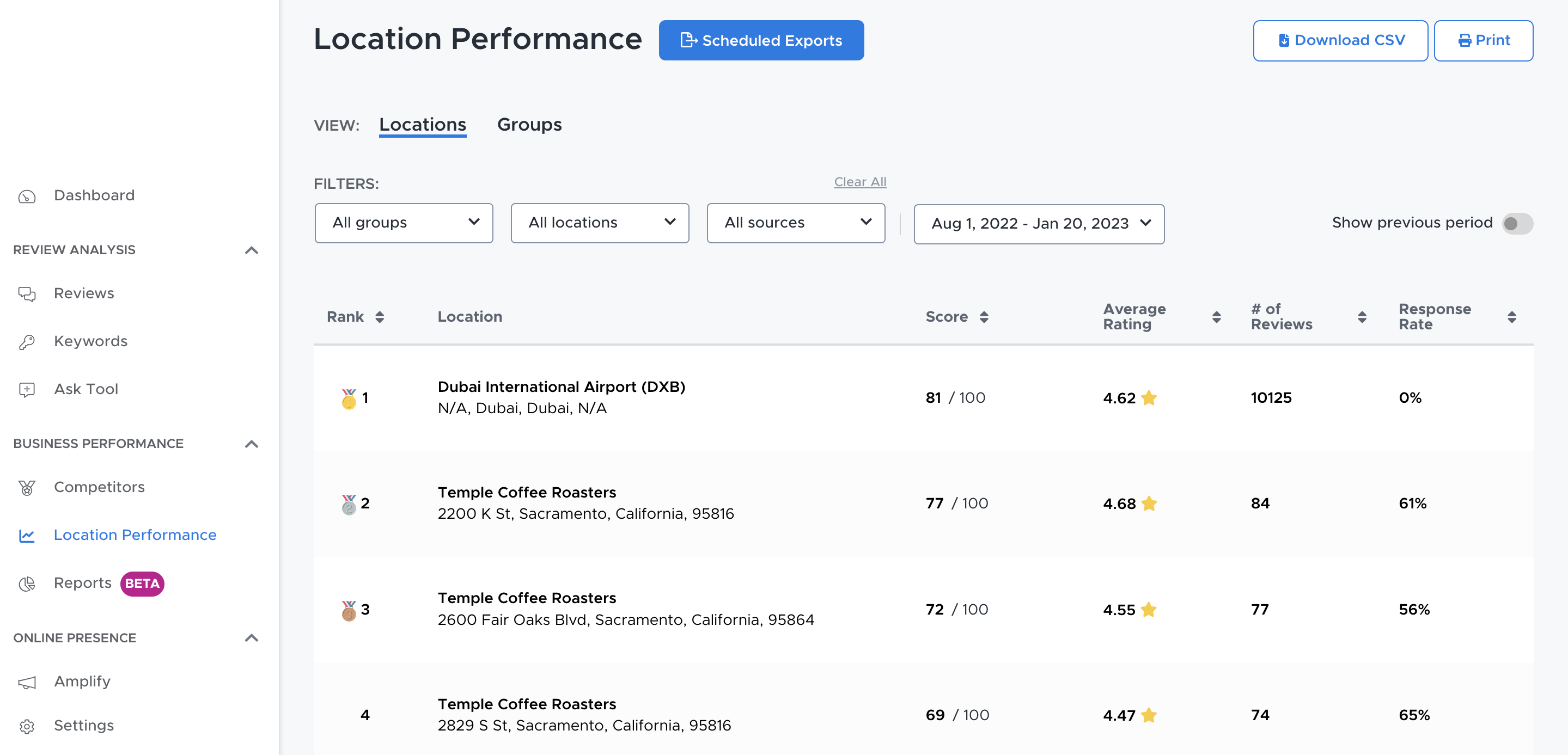Click the 81 / 100 score value
The width and height of the screenshot is (1568, 755).
(955, 398)
